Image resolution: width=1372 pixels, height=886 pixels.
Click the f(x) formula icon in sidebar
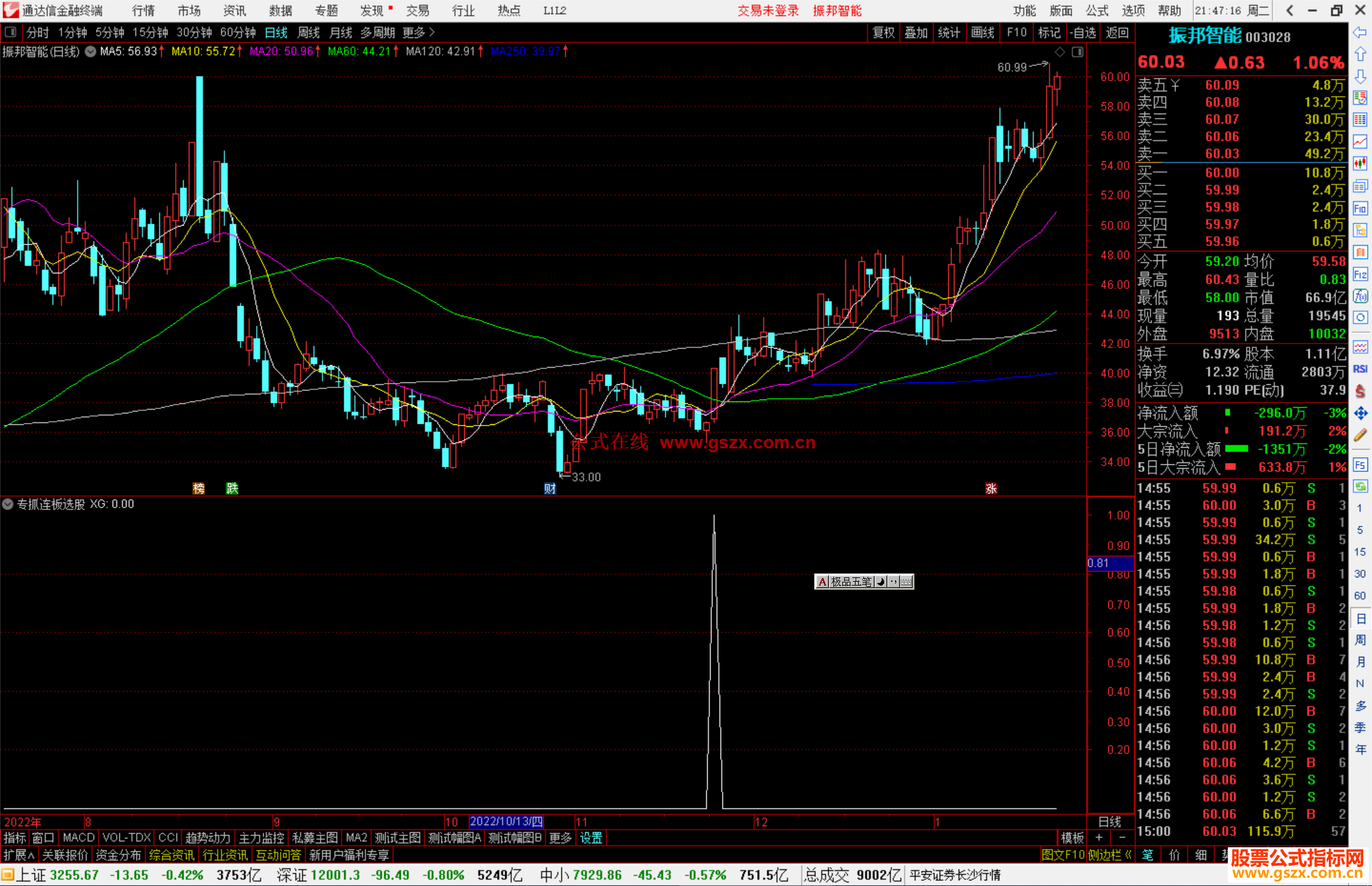pos(1360,296)
